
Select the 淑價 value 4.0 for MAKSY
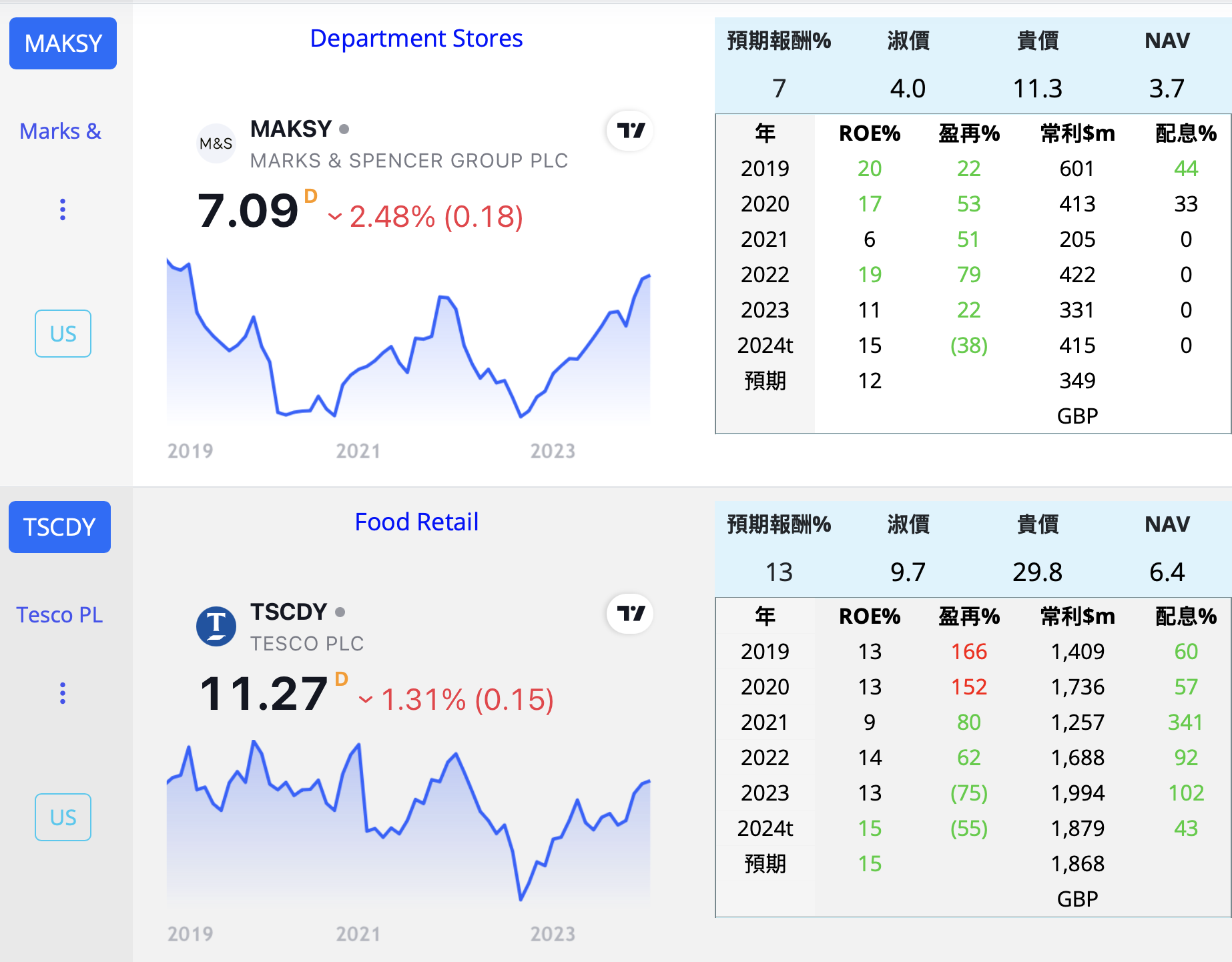tap(908, 88)
